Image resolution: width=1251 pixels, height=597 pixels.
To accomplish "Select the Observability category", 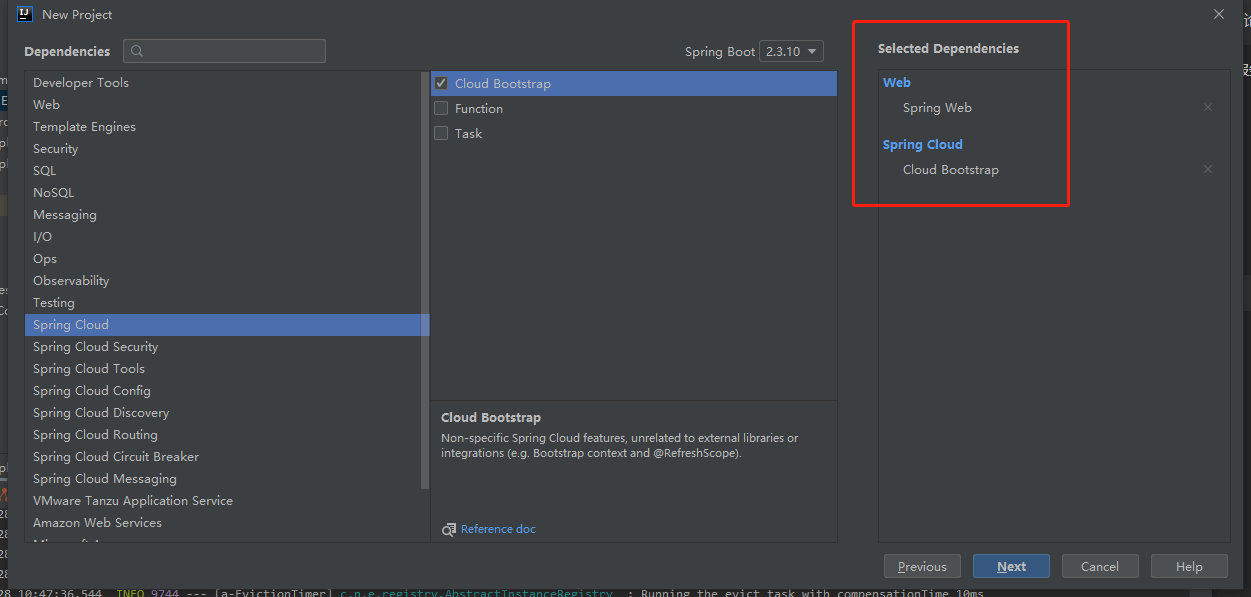I will (x=223, y=281).
